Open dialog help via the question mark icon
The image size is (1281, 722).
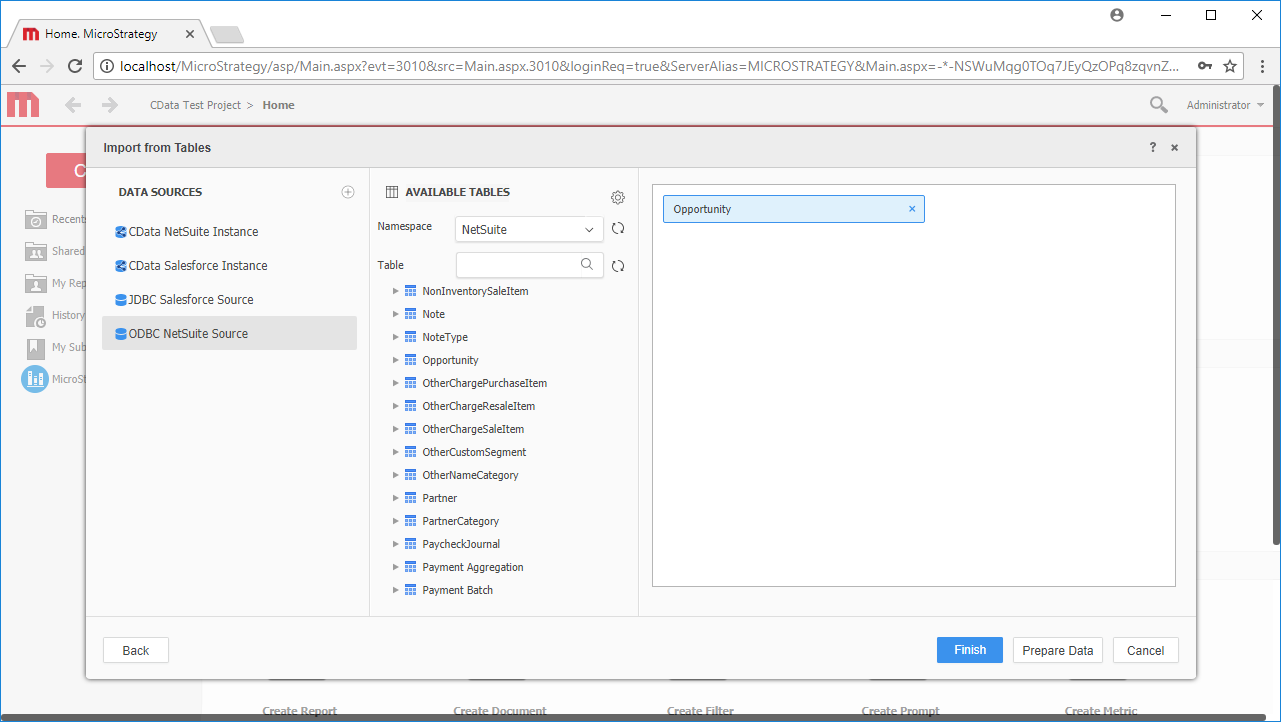click(1152, 147)
